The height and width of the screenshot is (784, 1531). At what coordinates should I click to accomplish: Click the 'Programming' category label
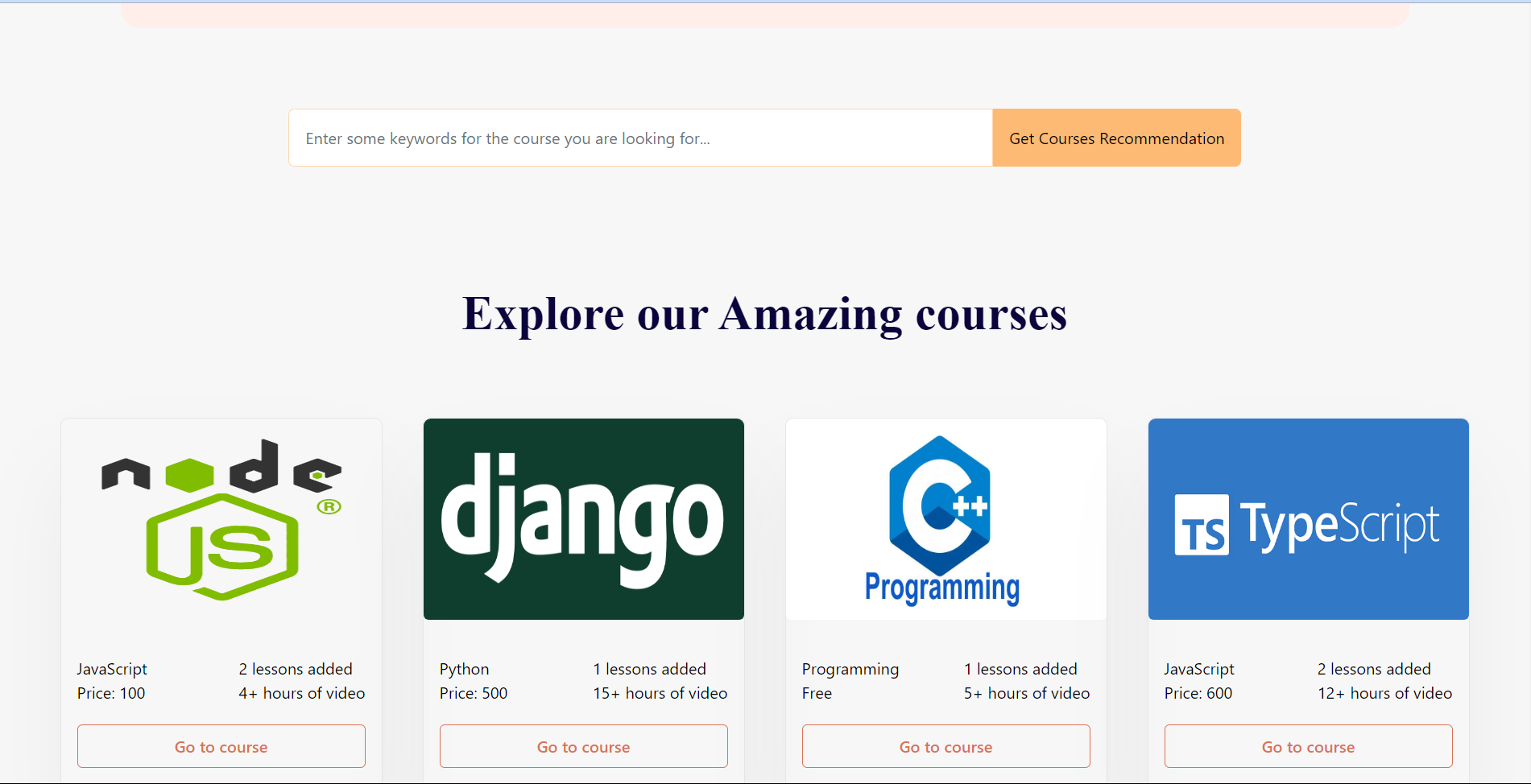(850, 669)
